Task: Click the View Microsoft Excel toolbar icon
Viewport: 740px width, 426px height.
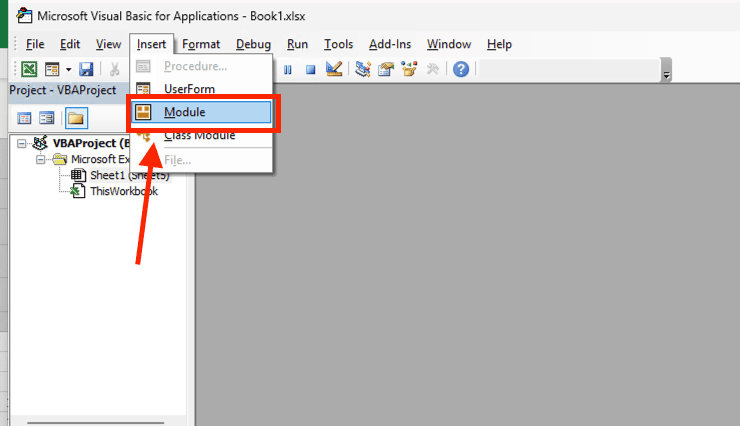Action: coord(29,69)
